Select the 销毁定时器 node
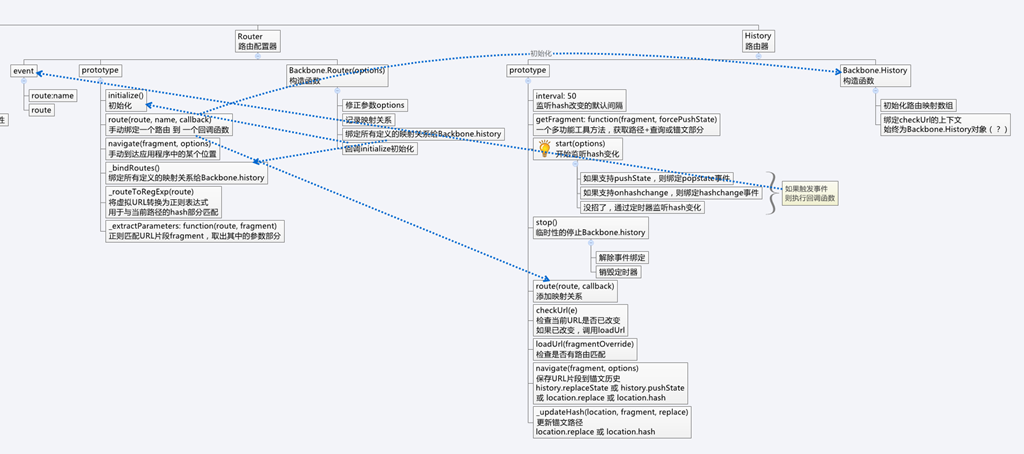The width and height of the screenshot is (1024, 454). click(618, 272)
